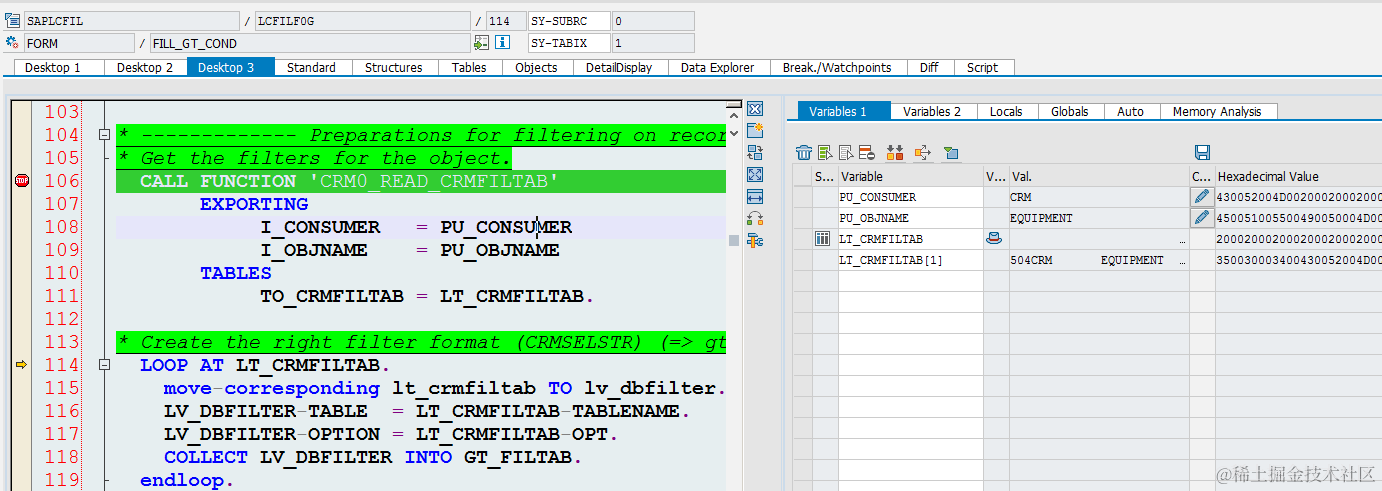1382x491 pixels.
Task: Open the Tables tab
Action: tap(469, 67)
